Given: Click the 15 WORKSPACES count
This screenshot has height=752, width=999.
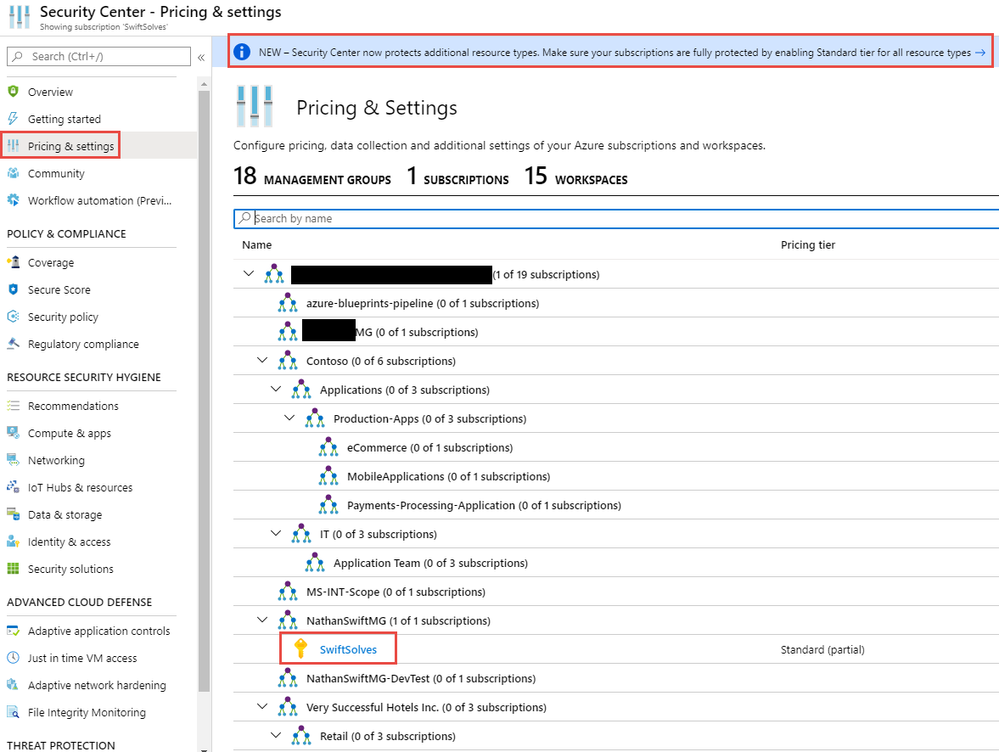Looking at the screenshot, I should 576,176.
